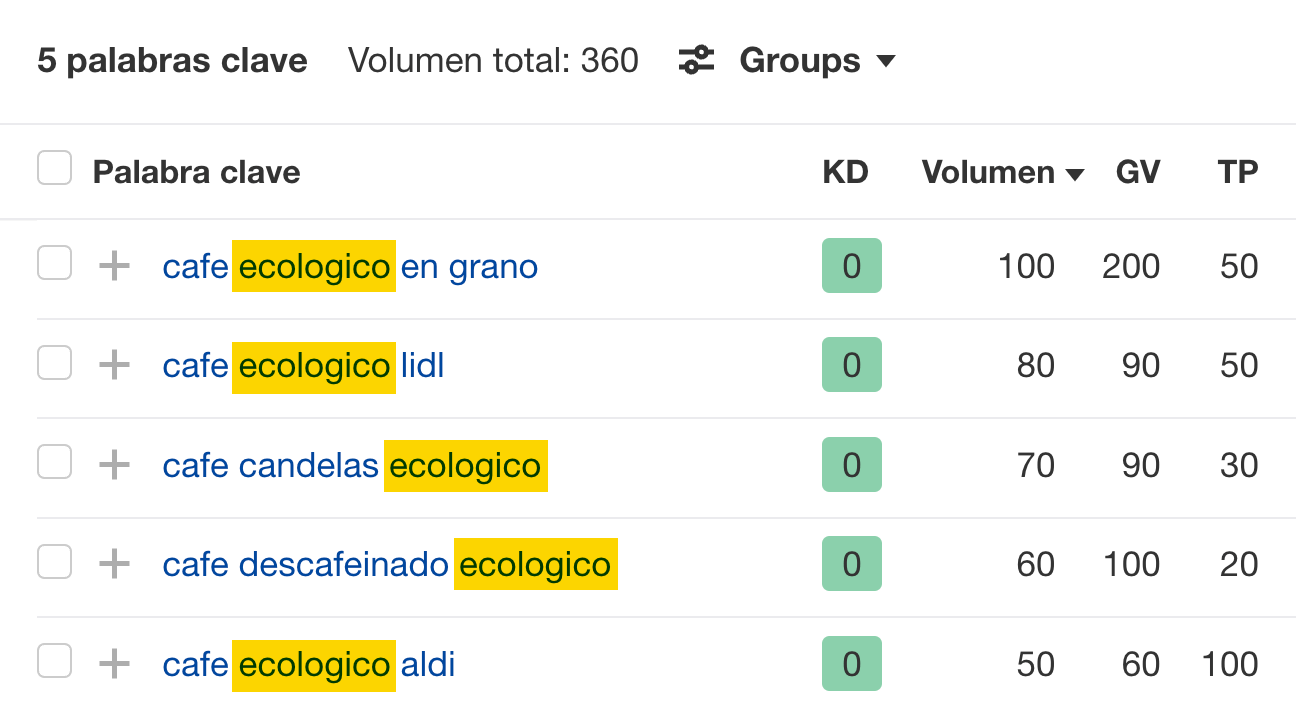Open 'cafe ecologico en grano' keyword link
The image size is (1296, 722).
(x=350, y=267)
